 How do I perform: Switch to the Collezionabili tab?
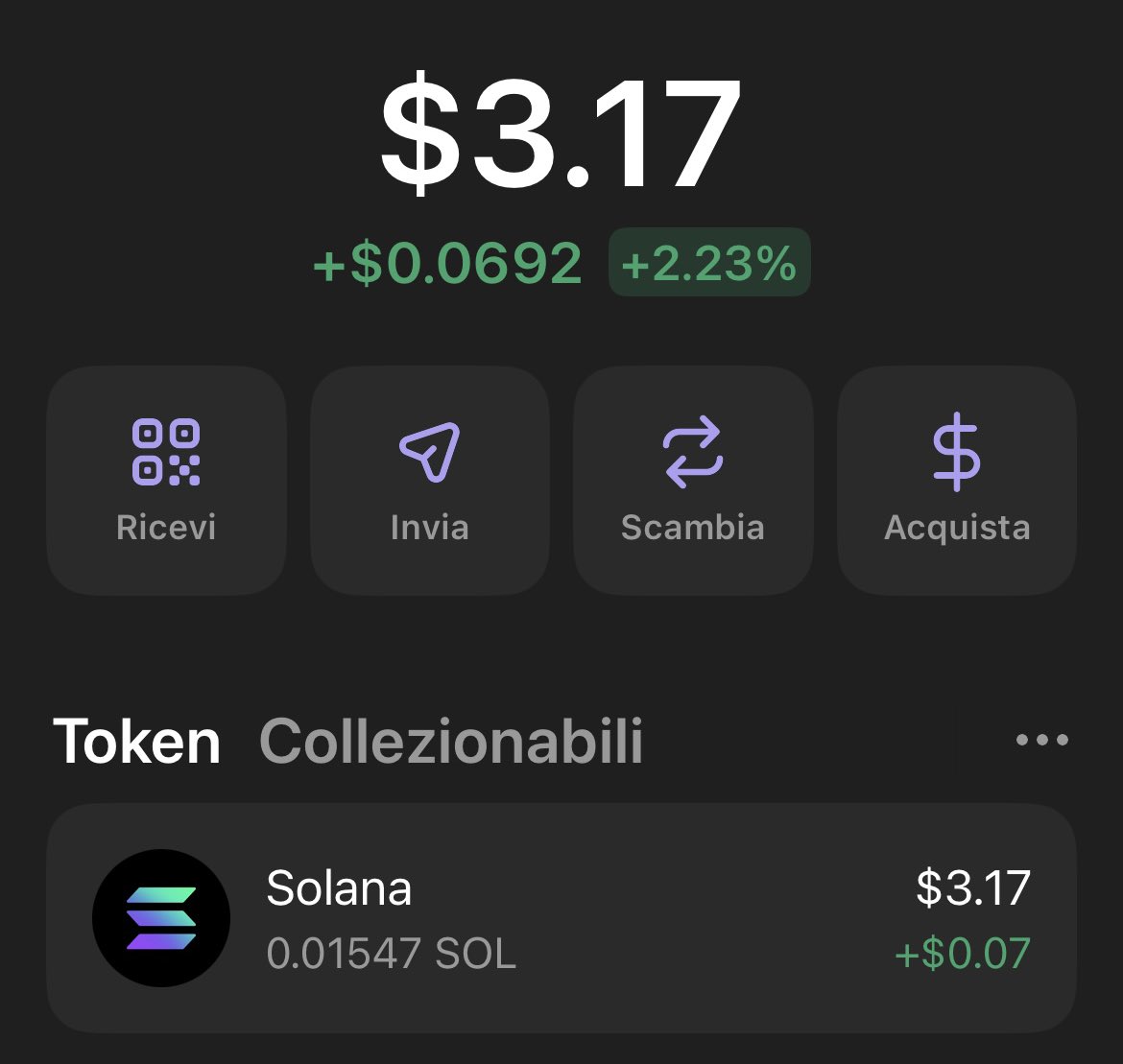tap(451, 742)
